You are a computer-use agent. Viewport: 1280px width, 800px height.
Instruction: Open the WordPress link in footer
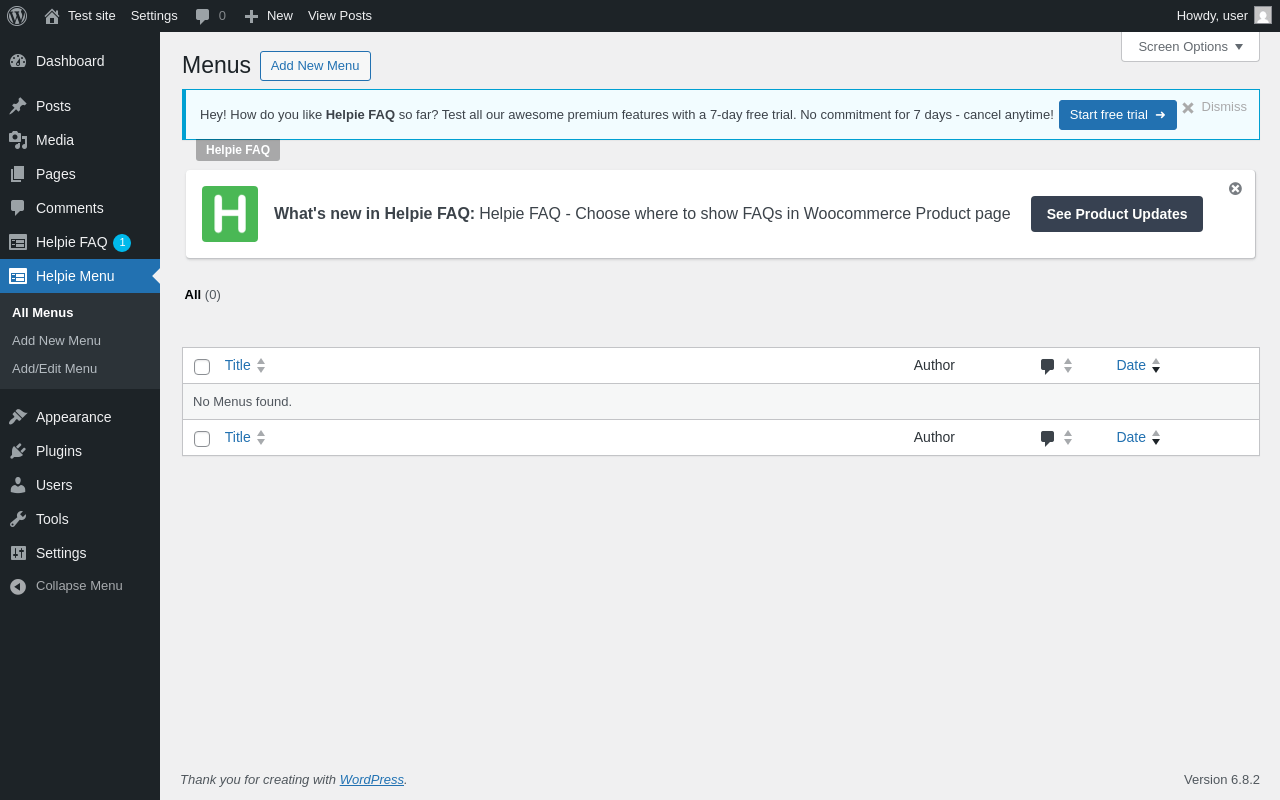tap(372, 779)
